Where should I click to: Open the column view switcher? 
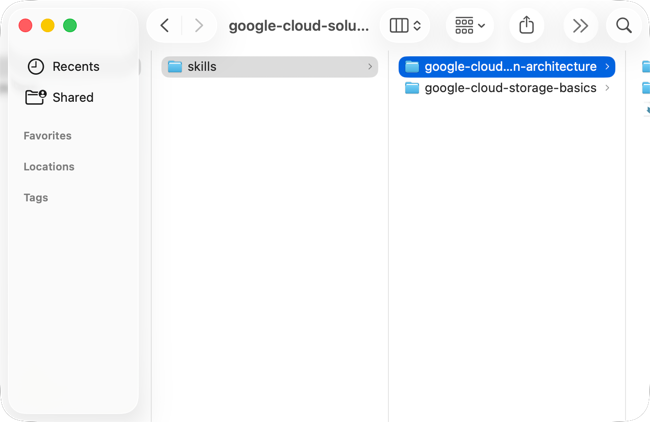click(405, 26)
